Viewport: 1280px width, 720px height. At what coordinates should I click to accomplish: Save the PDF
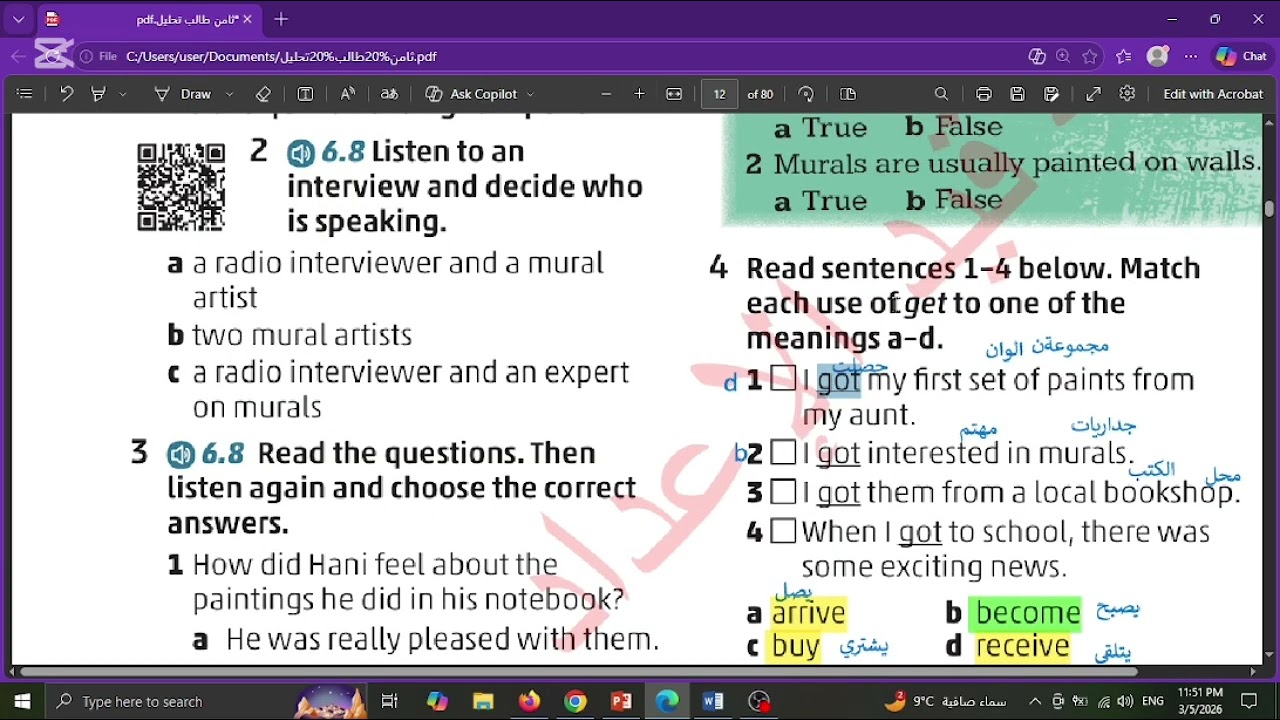1018,94
